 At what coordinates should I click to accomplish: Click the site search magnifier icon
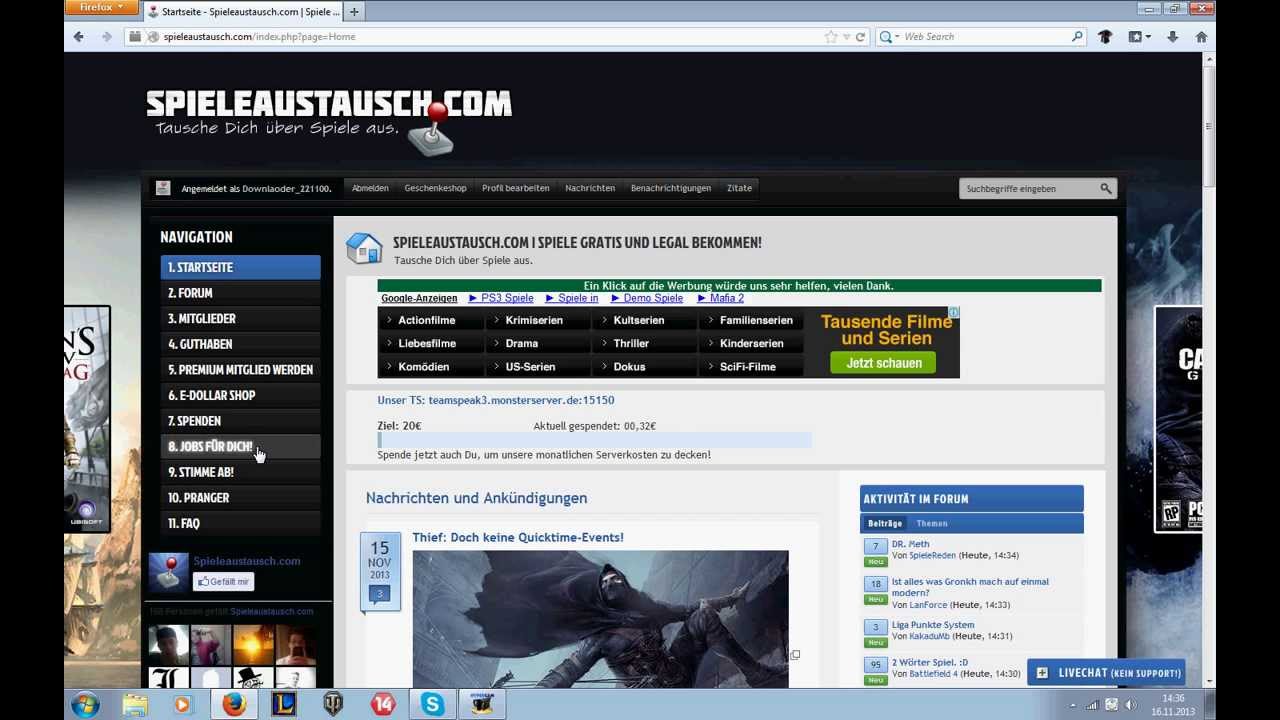(1106, 188)
